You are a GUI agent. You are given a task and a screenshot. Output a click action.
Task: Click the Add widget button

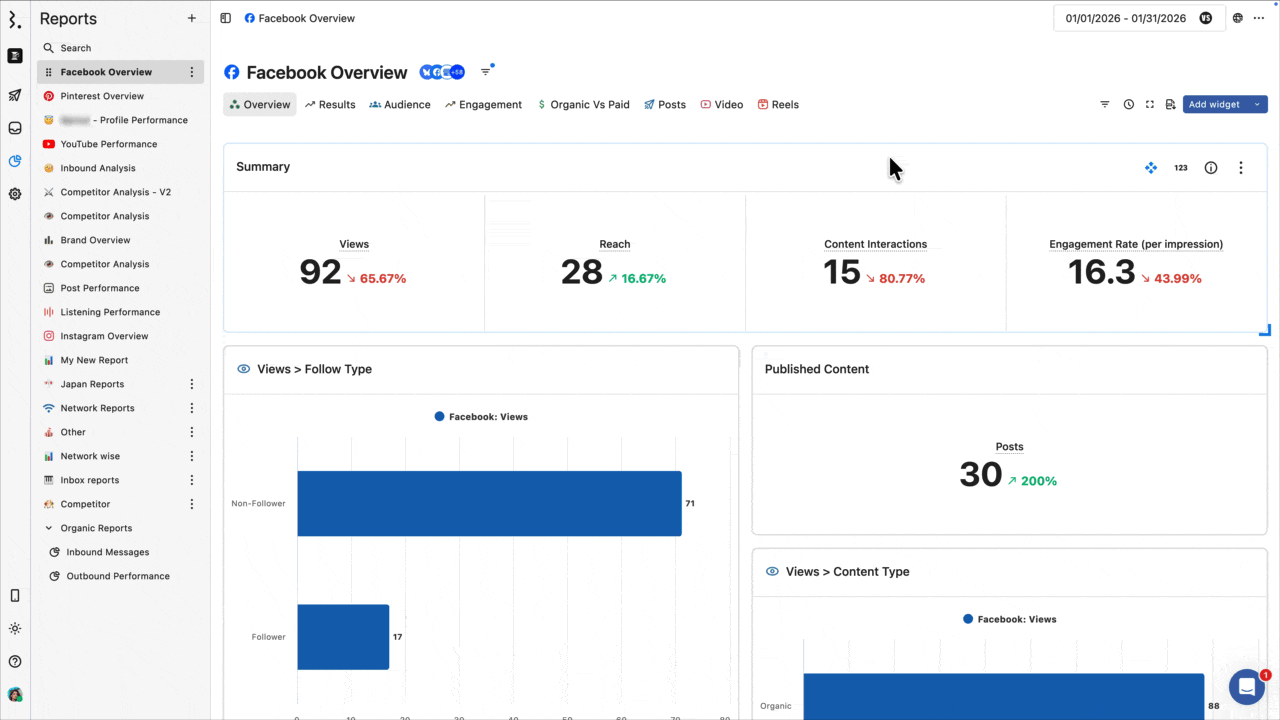1214,105
